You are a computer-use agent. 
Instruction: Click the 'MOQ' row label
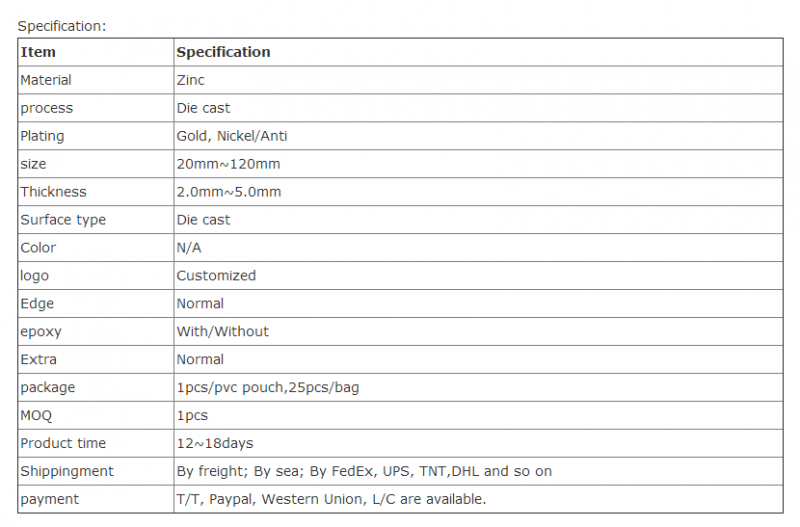click(x=36, y=416)
